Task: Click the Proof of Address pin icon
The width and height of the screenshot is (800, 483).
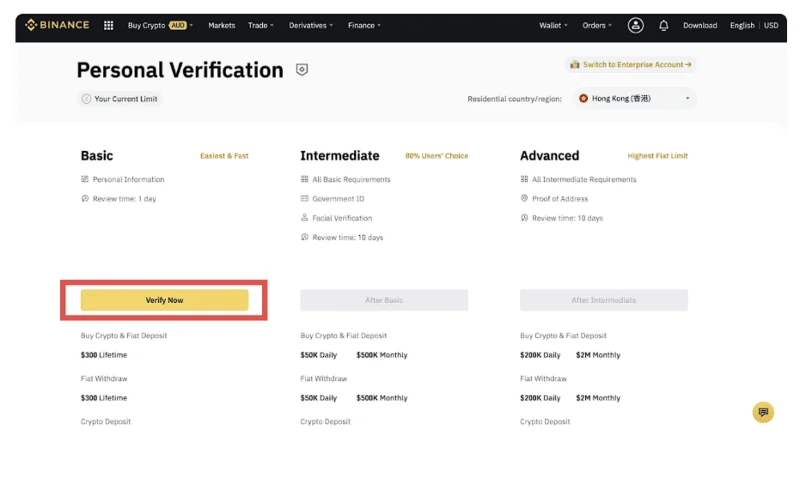Action: coord(524,198)
